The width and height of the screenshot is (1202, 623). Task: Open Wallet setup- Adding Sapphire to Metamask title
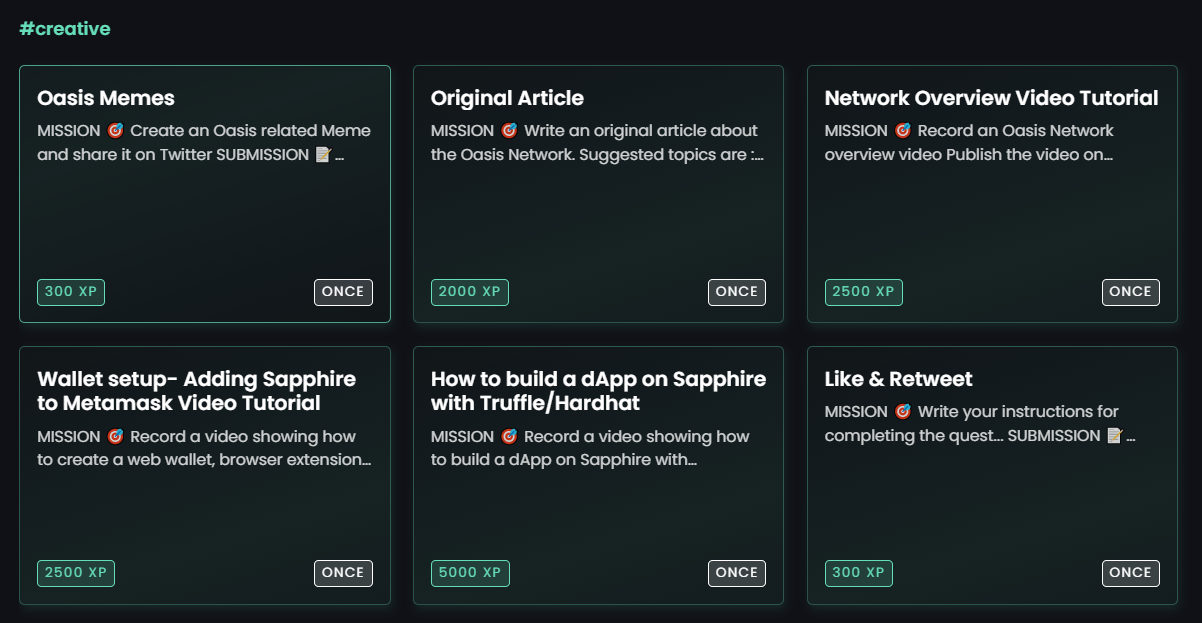tap(196, 391)
